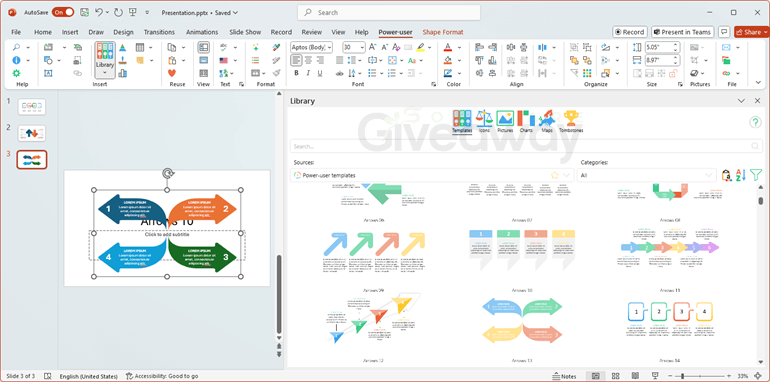Click the Record button
770x382 pixels.
coord(630,32)
